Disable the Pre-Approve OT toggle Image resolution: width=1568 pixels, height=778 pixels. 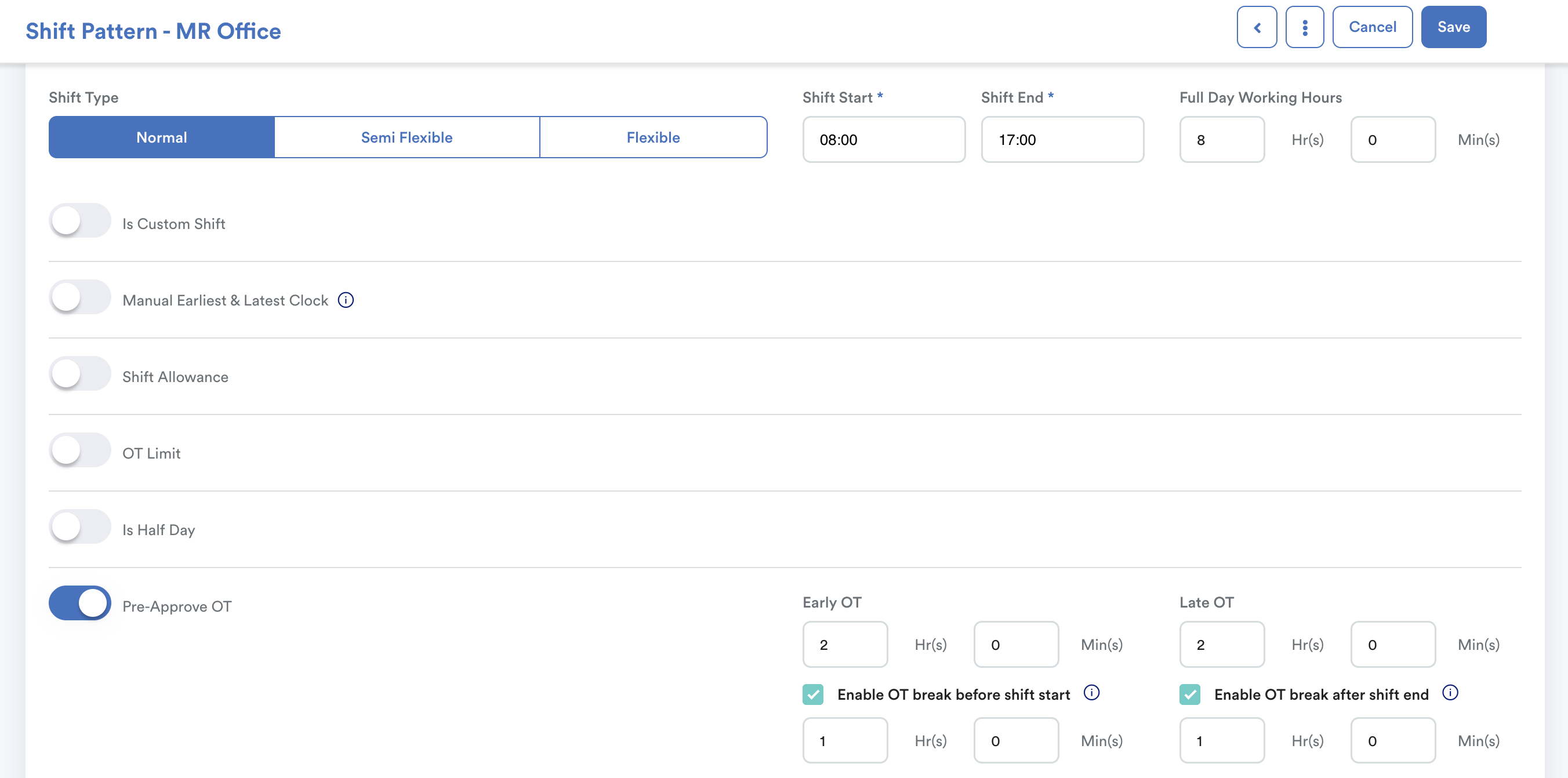click(80, 604)
